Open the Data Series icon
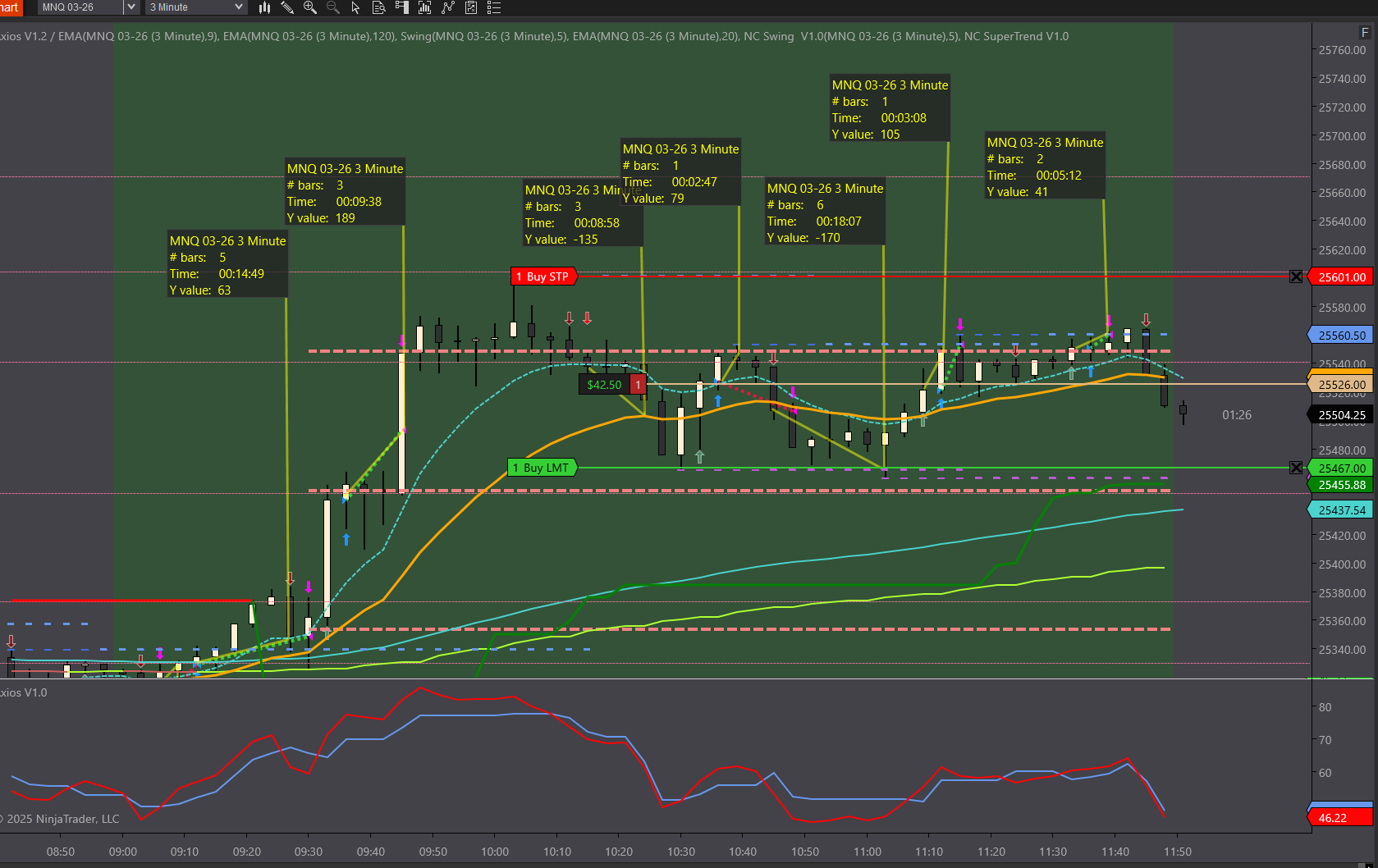The width and height of the screenshot is (1378, 868). 424,7
